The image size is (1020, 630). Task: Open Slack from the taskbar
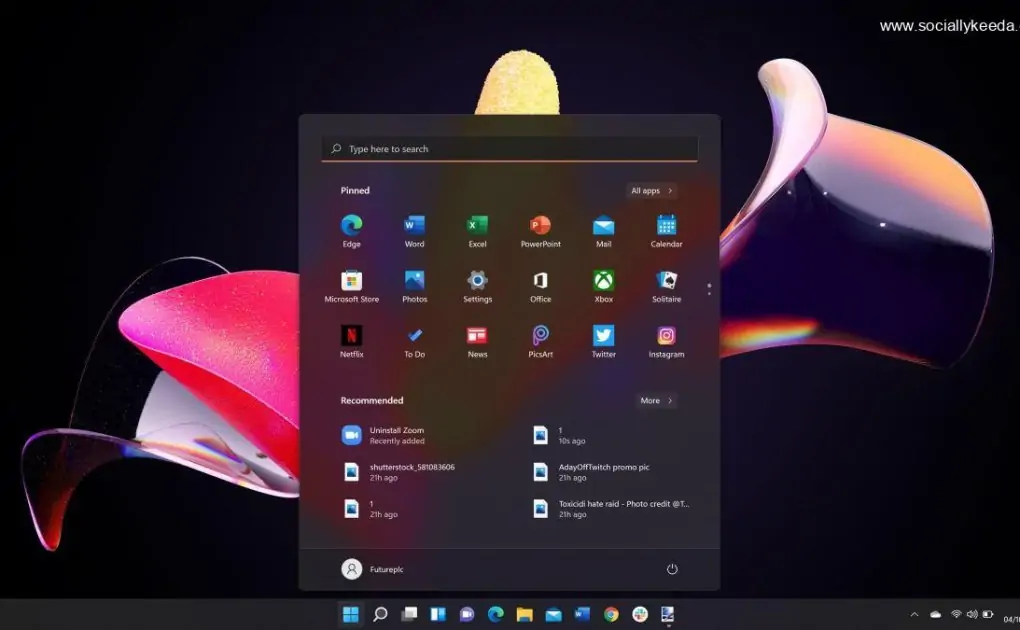[x=640, y=614]
